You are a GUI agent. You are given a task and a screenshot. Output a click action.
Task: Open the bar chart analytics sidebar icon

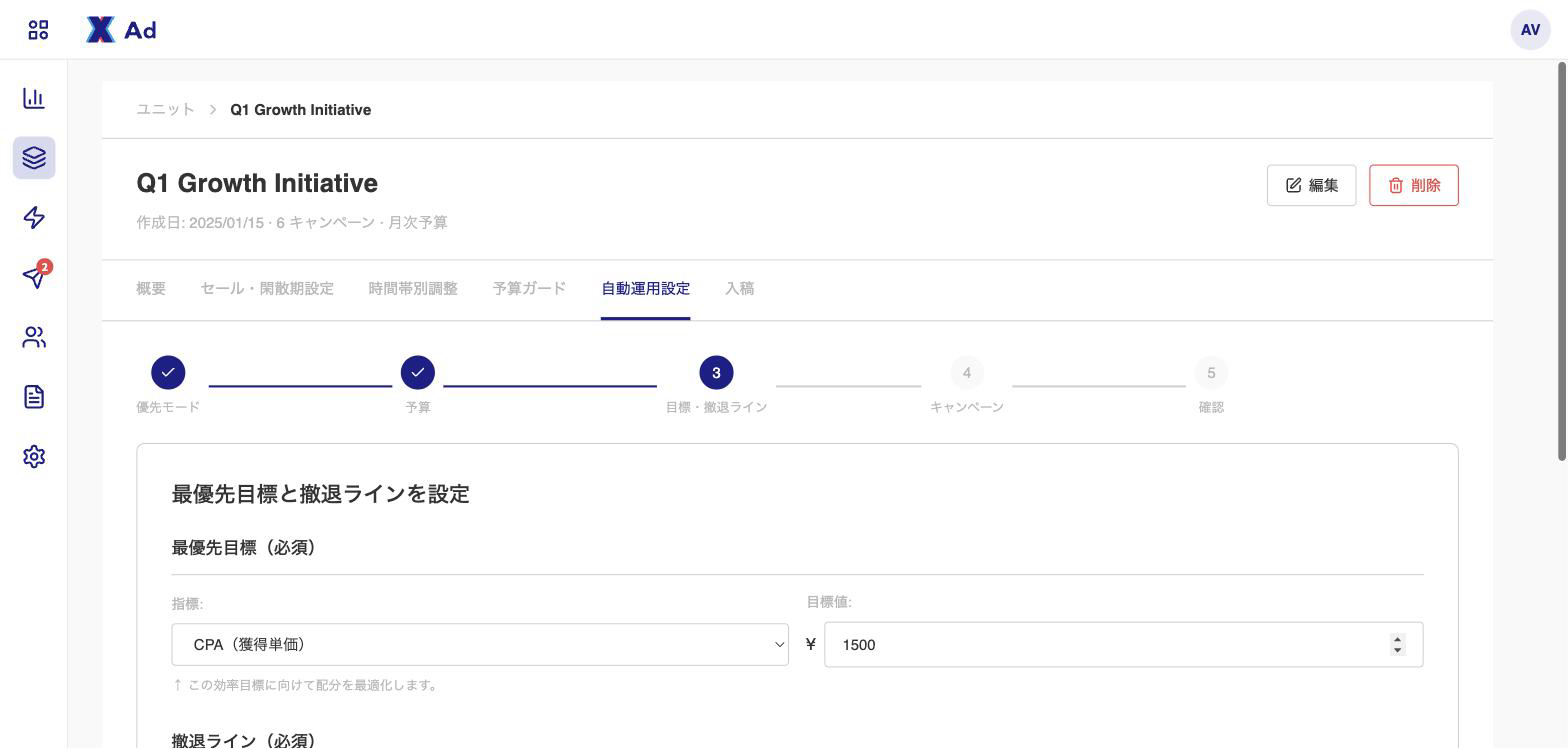coord(34,98)
